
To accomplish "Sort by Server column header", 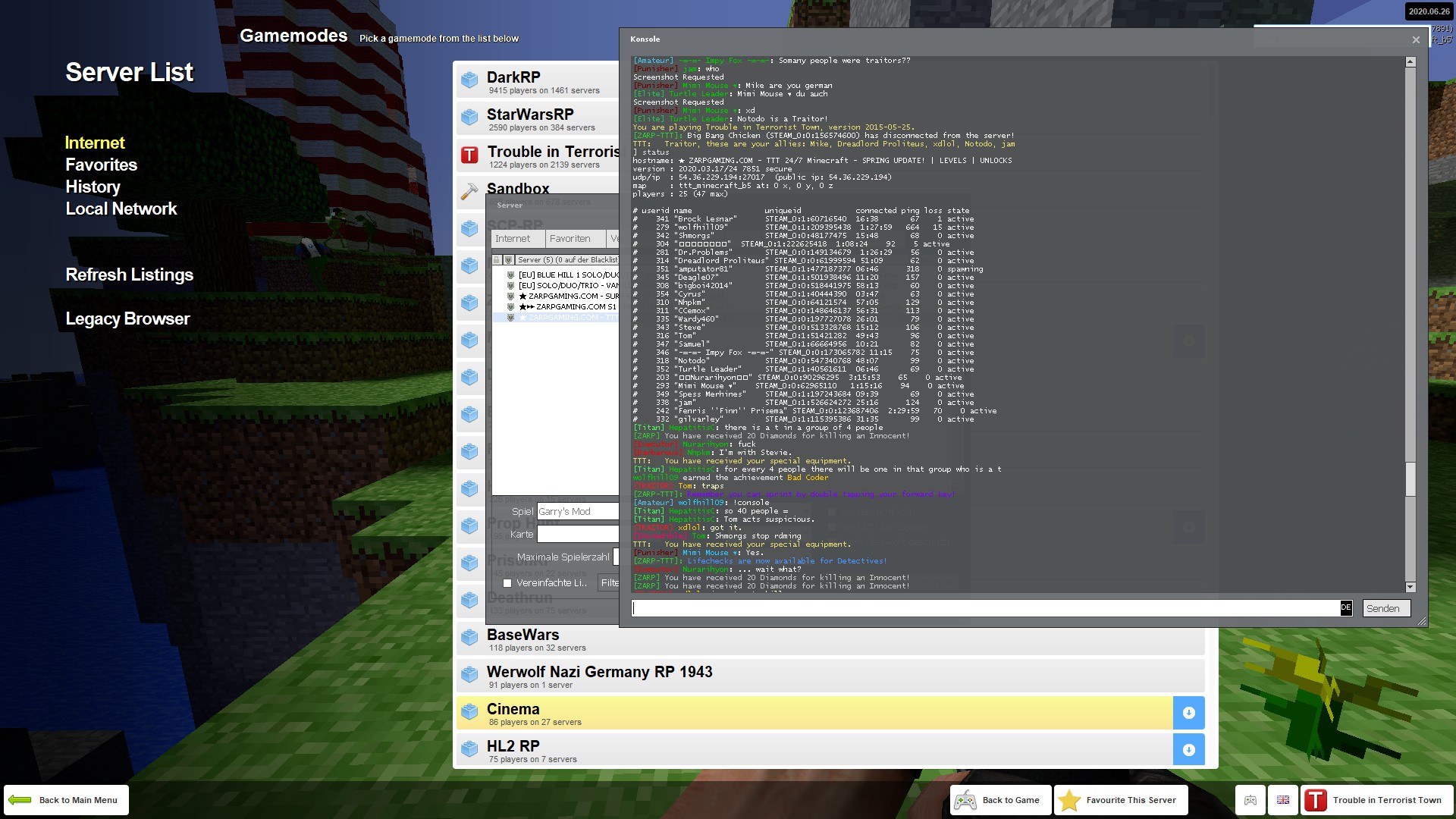I will (567, 260).
